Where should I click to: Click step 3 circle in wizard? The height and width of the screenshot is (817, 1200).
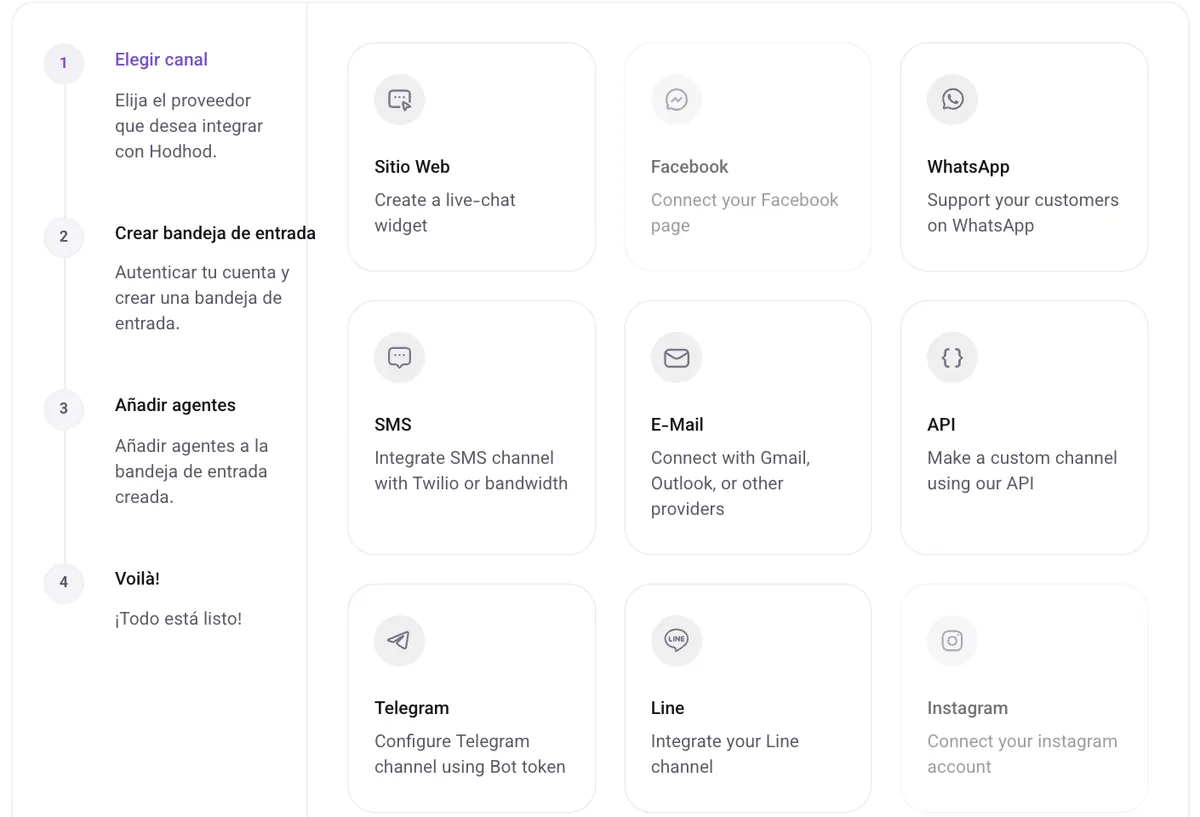tap(64, 408)
